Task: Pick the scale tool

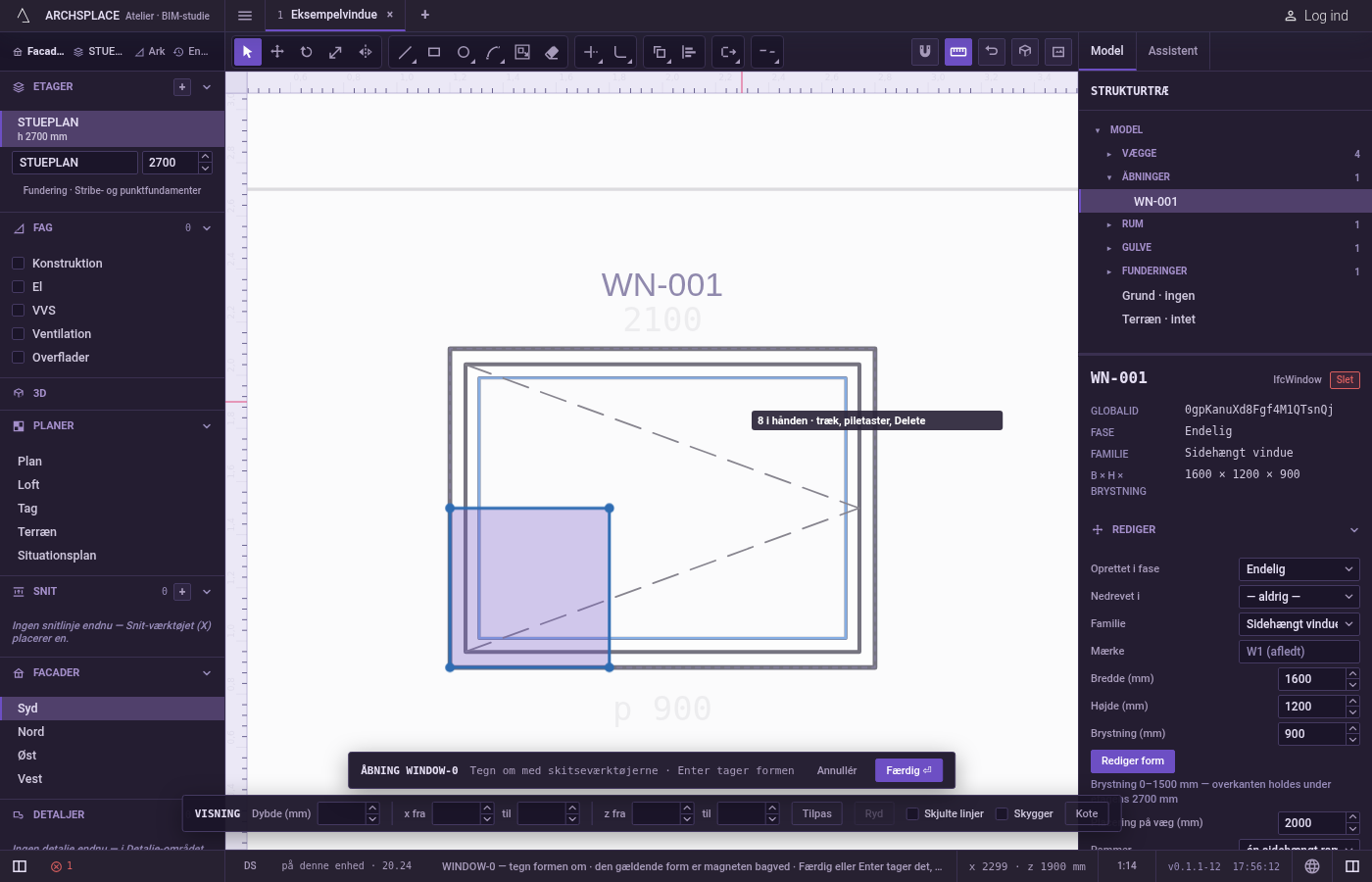Action: [x=336, y=52]
